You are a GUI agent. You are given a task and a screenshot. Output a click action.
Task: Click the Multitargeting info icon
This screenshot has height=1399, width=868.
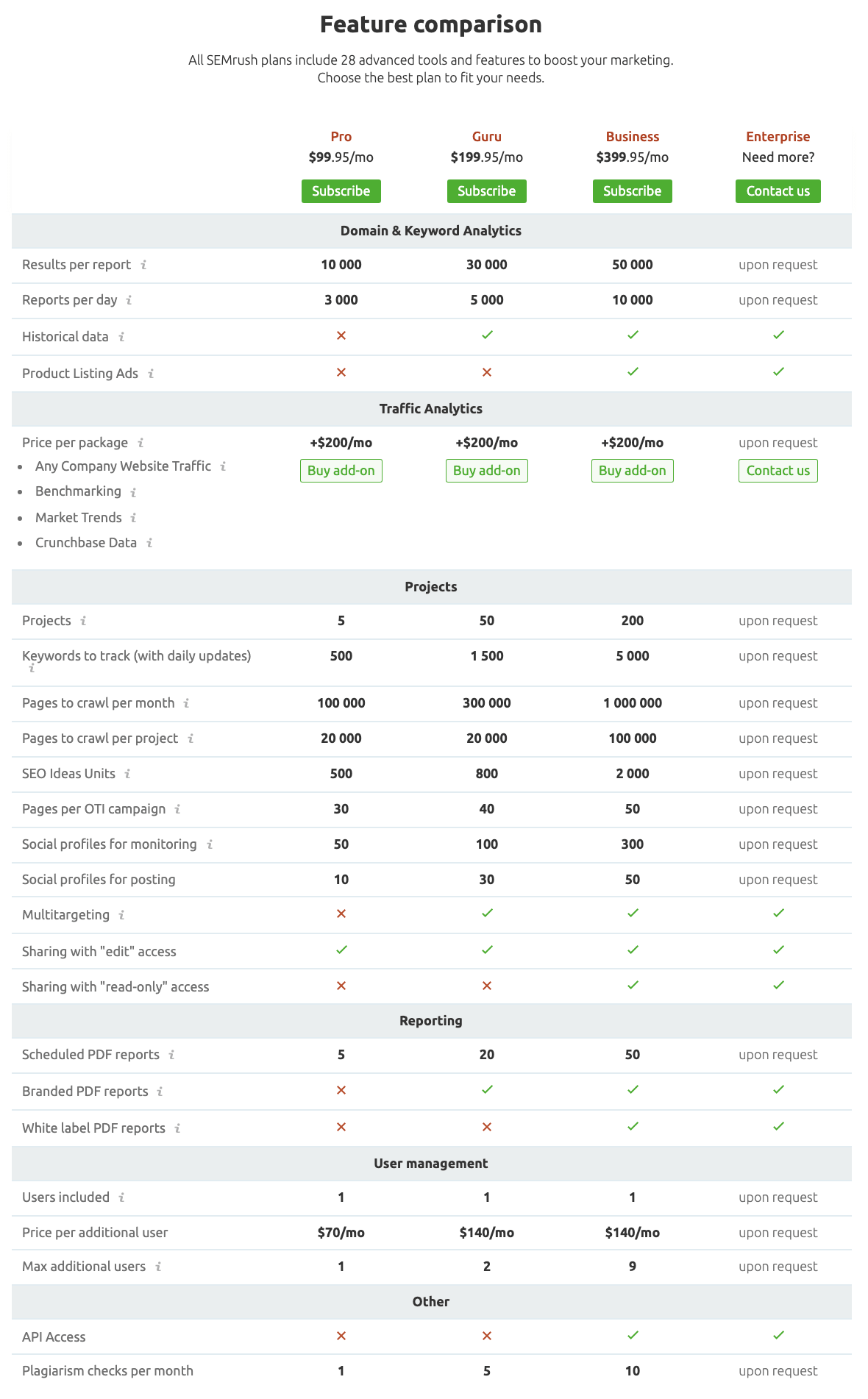121,915
